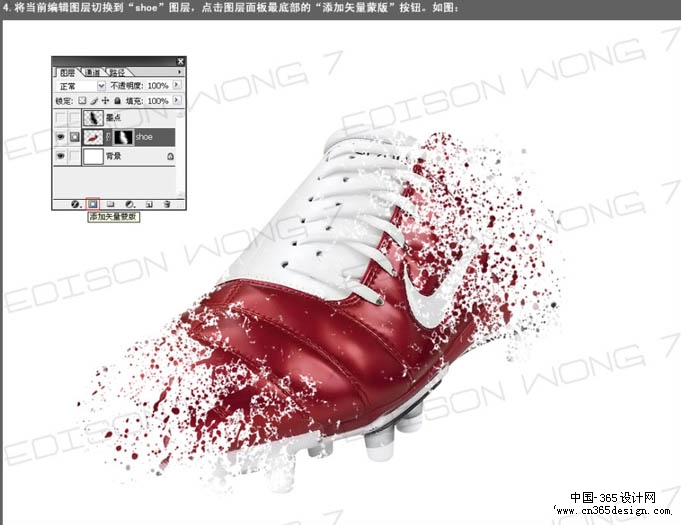Open the layers panel flyout menu arrow
Screen dimensions: 681x525
coord(179,72)
